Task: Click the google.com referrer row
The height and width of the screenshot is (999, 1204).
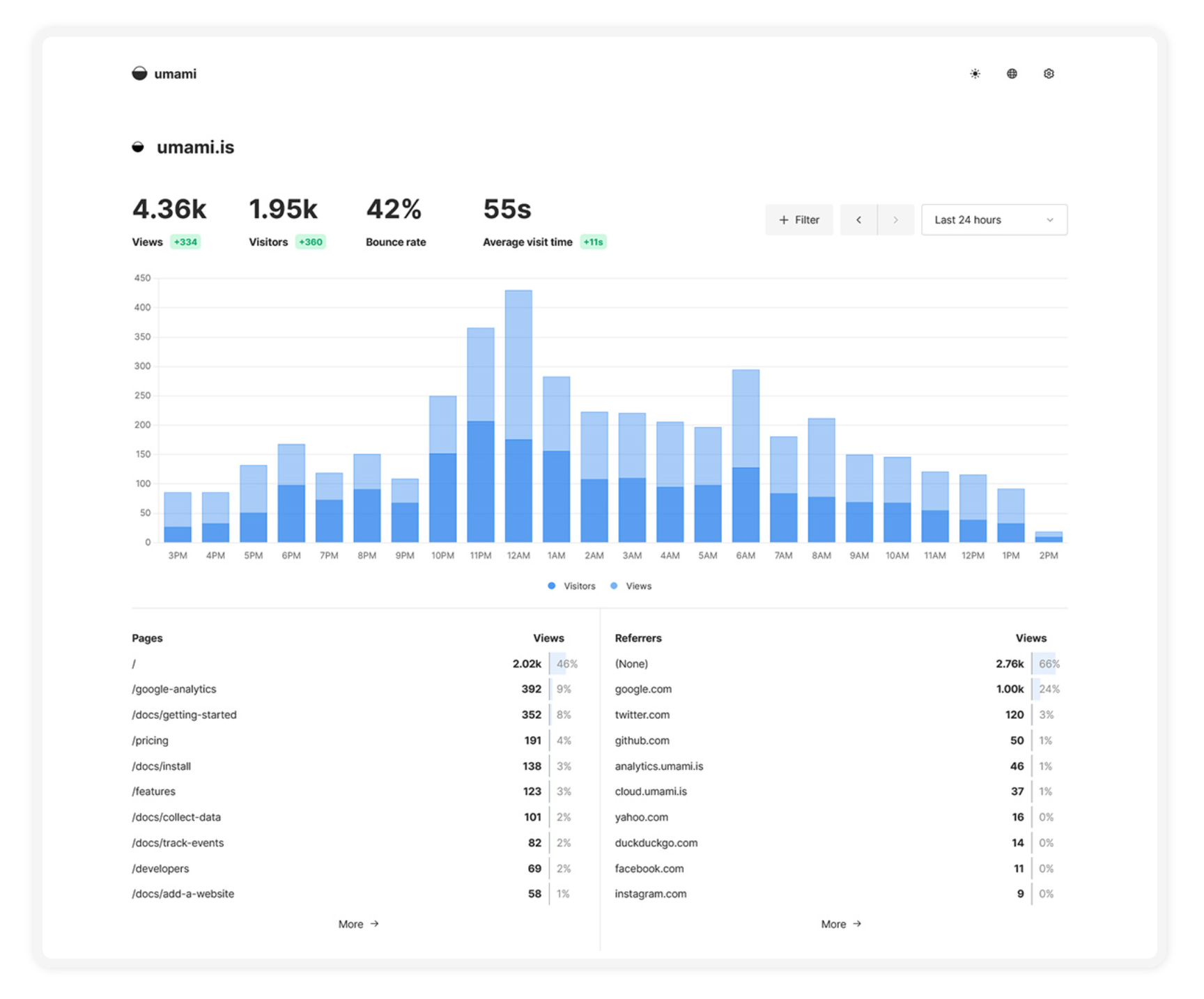Action: click(x=838, y=689)
